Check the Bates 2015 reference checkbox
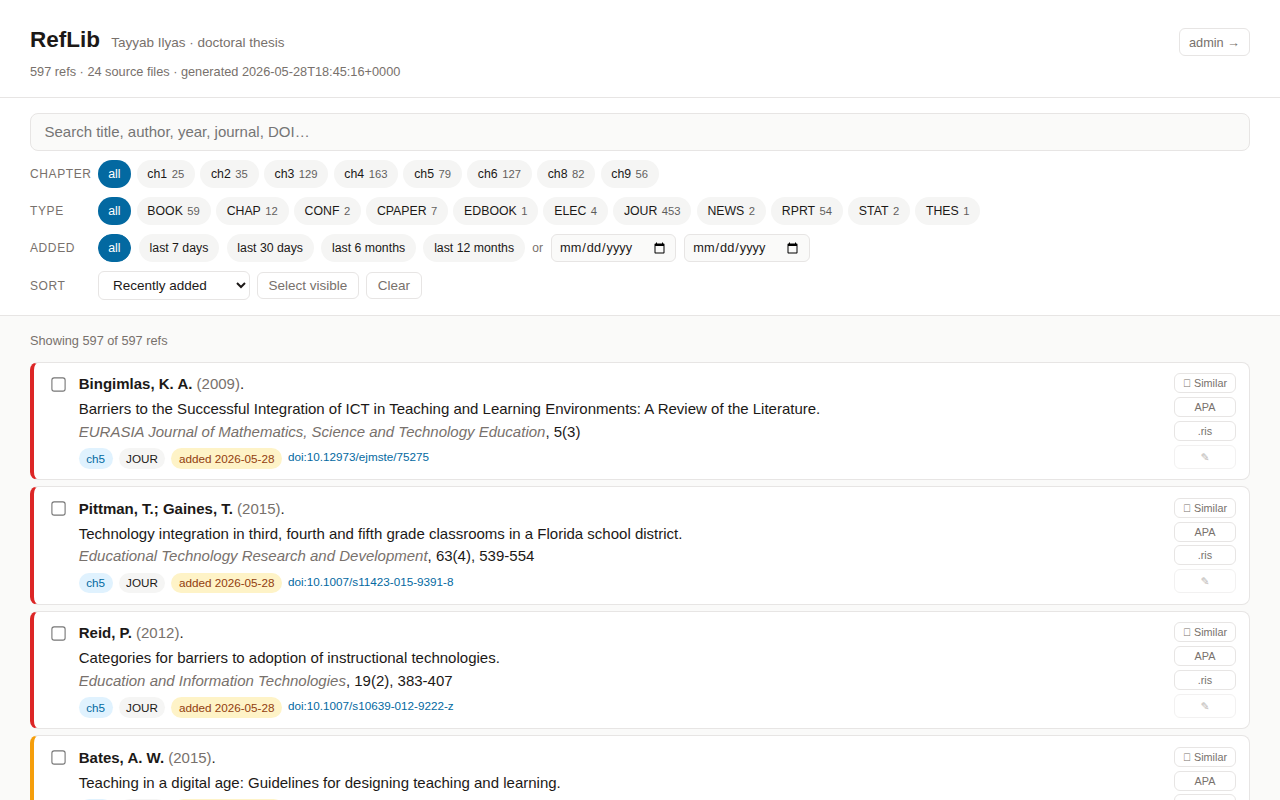Image resolution: width=1280 pixels, height=800 pixels. click(x=58, y=758)
